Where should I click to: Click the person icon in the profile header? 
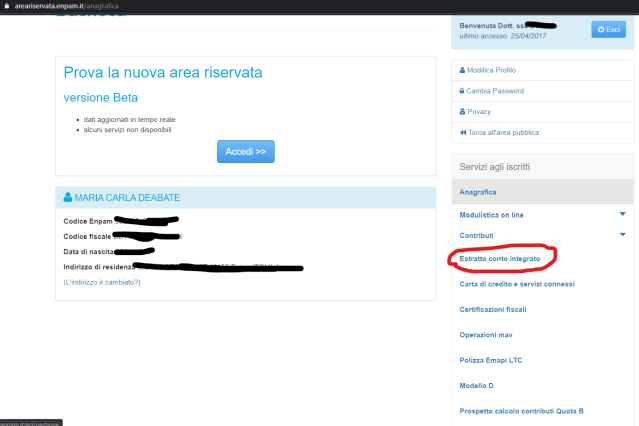click(x=68, y=198)
